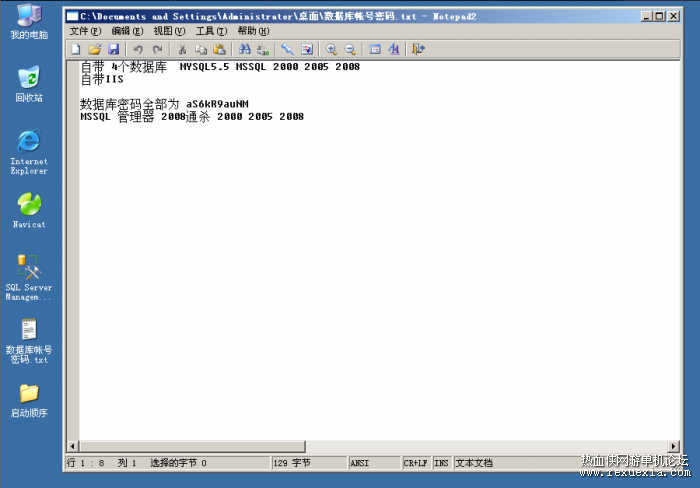Click the 行 1 : 8 position status entry
The image size is (700, 488).
[x=86, y=463]
